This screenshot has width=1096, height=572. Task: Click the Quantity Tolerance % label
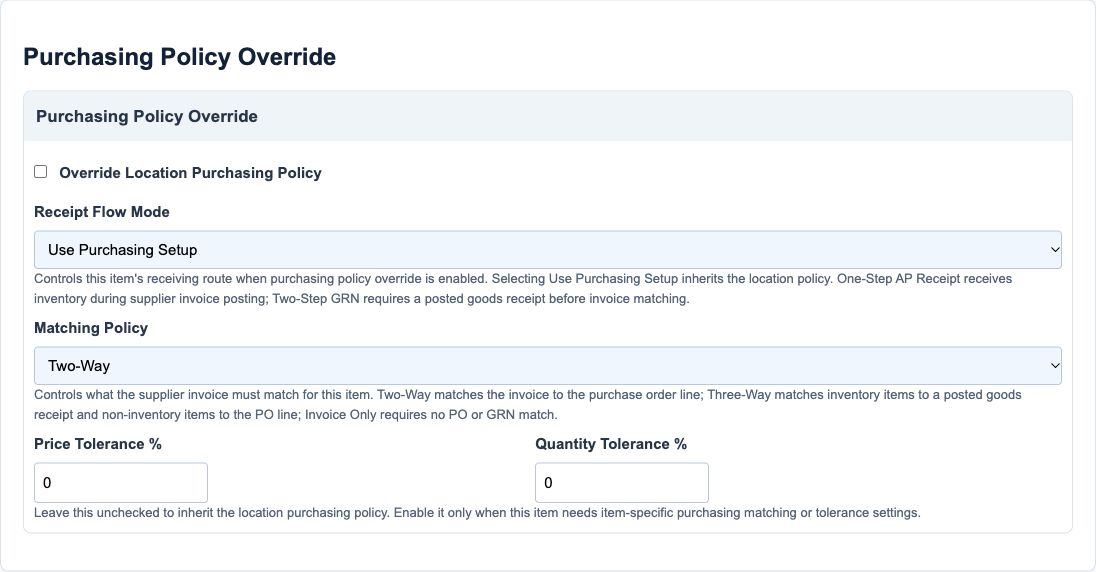tap(611, 444)
